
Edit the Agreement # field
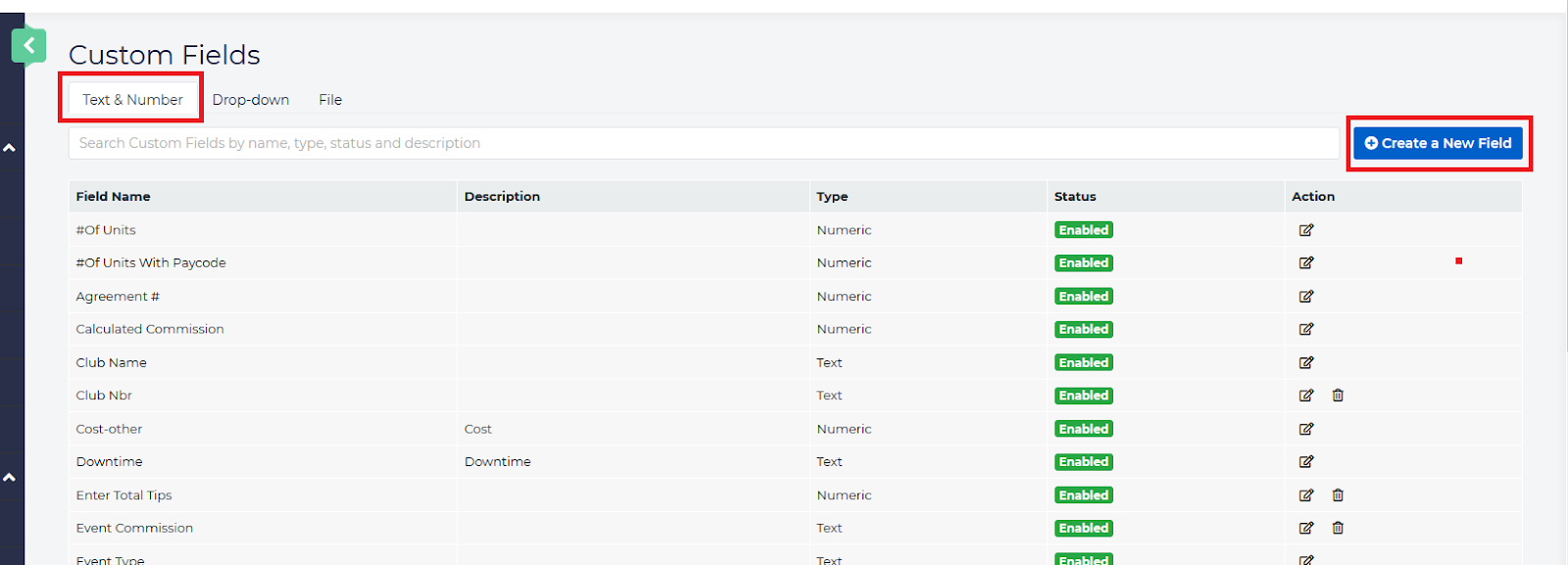point(1305,297)
